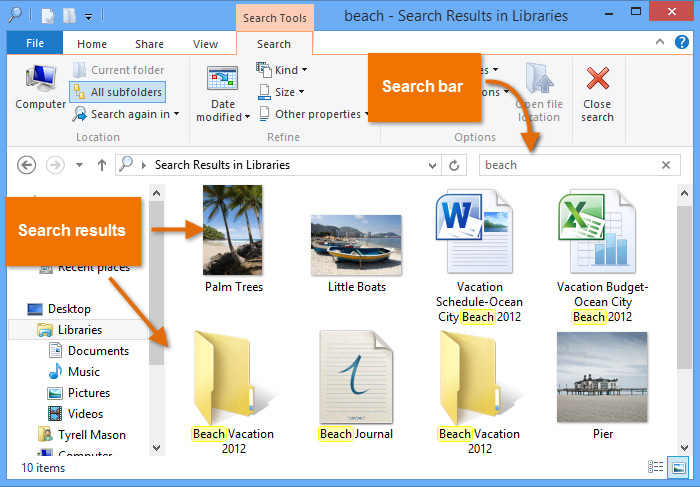Image resolution: width=700 pixels, height=487 pixels.
Task: Click the Computer icon in ribbon
Action: pos(40,80)
